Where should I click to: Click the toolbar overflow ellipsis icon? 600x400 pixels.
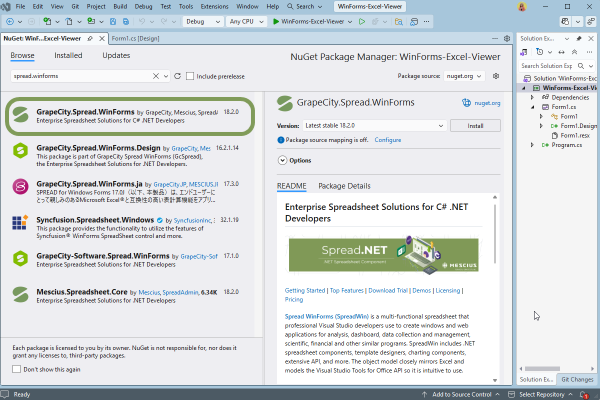427,22
